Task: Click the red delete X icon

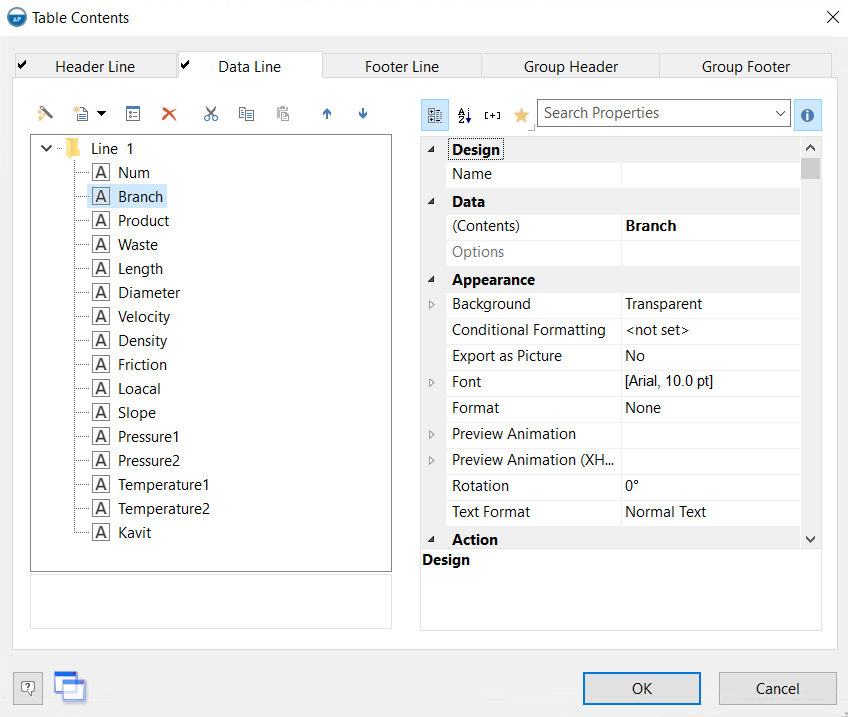Action: [169, 114]
